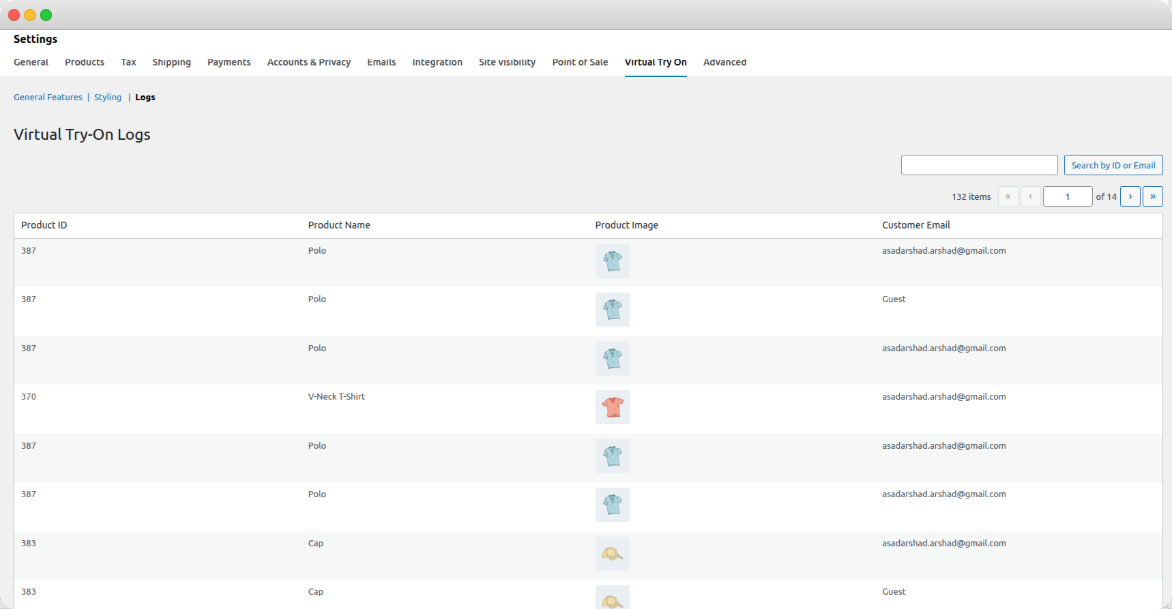Click the first Polo product thumbnail

pyautogui.click(x=612, y=261)
